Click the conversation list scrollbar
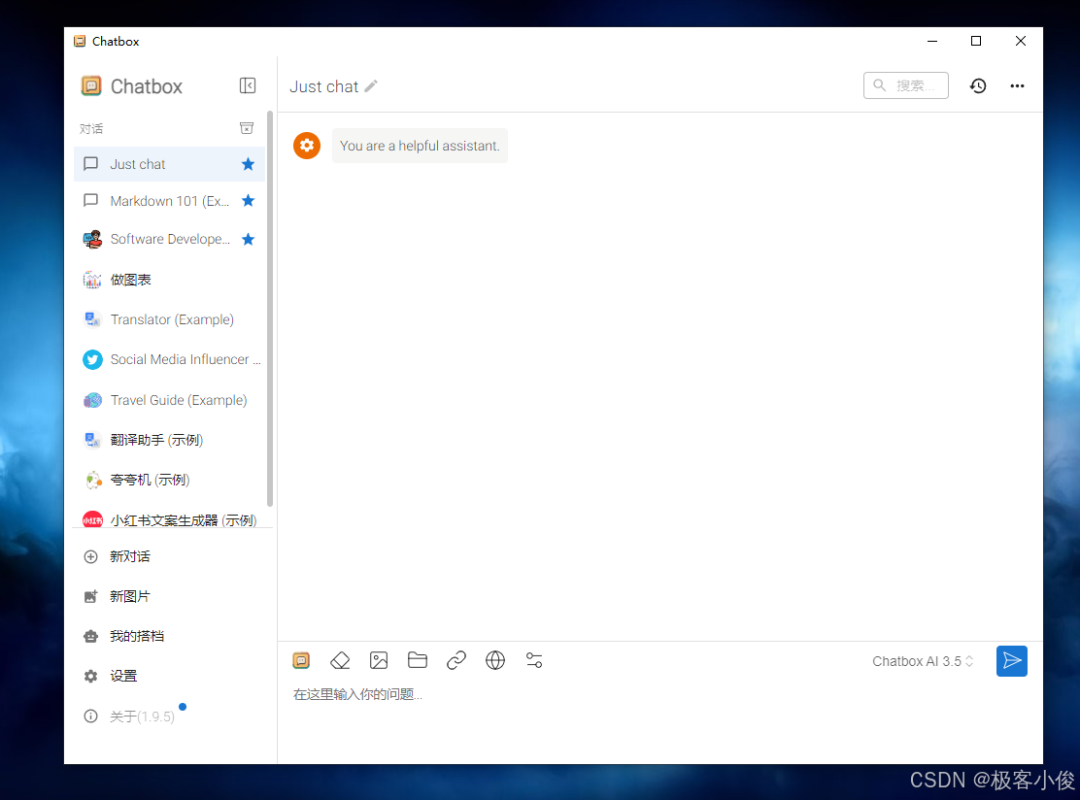 pyautogui.click(x=270, y=309)
